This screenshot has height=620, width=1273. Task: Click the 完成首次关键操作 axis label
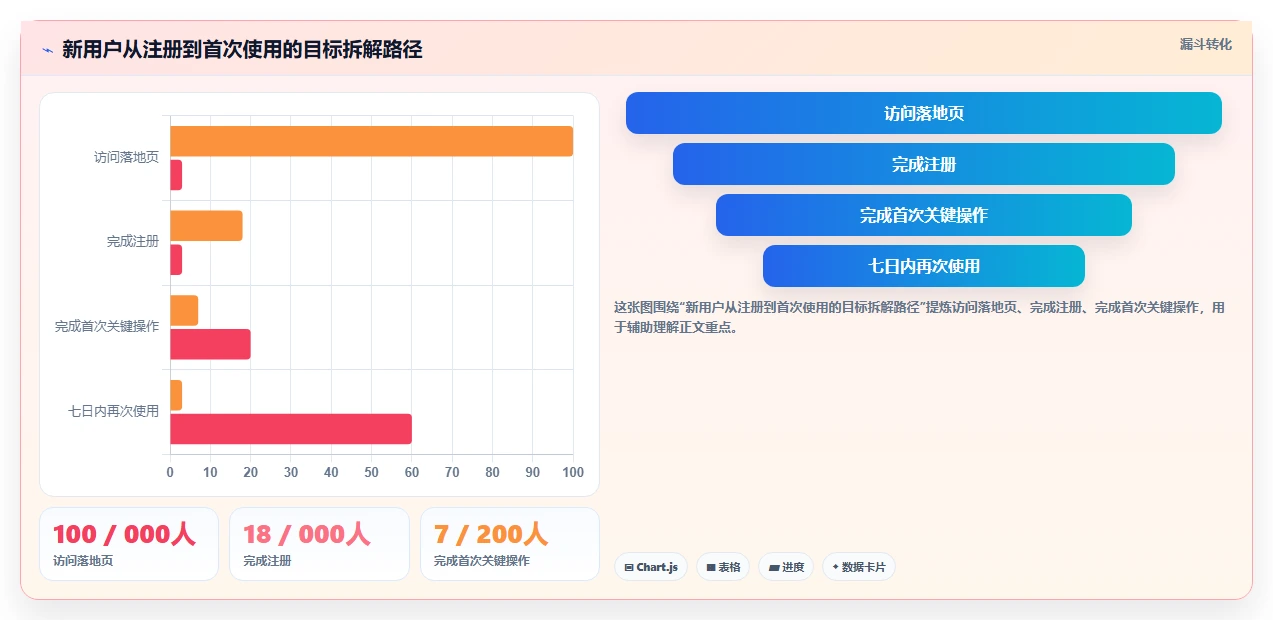(107, 327)
